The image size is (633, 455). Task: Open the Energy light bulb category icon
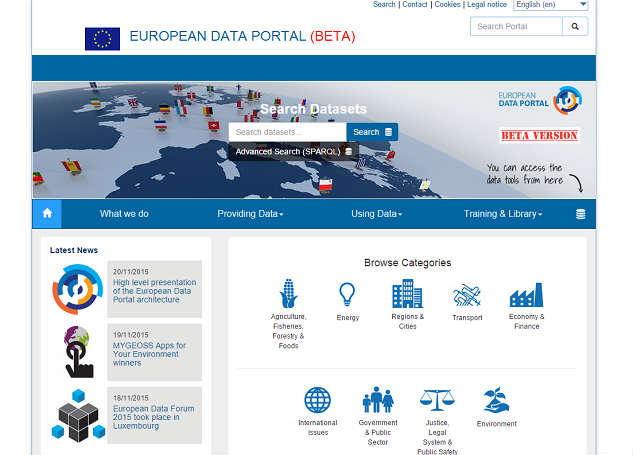pyautogui.click(x=347, y=294)
